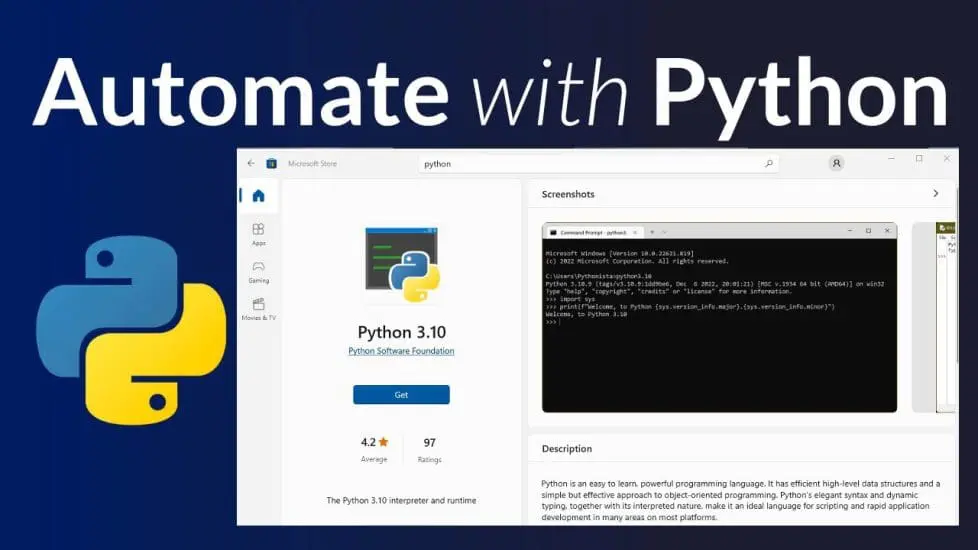Open the second partially visible screenshot
This screenshot has height=550, width=978.
coord(934,317)
